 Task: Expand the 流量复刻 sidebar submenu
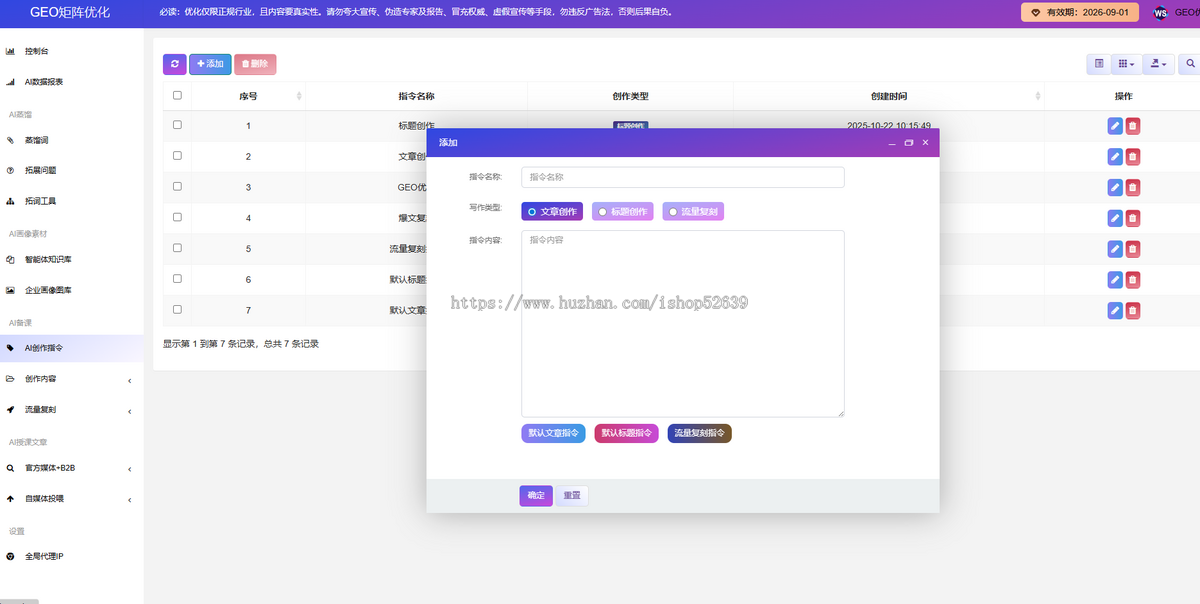[x=72, y=410]
